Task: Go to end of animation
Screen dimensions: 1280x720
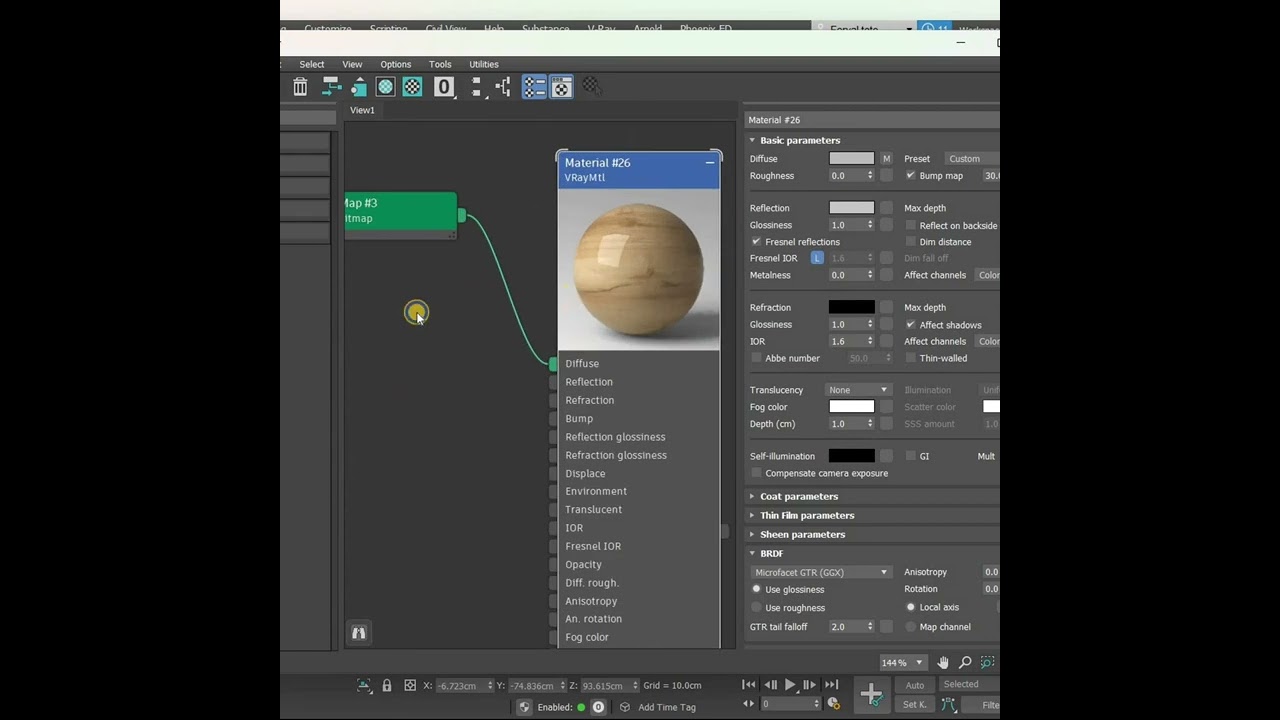Action: (x=831, y=685)
